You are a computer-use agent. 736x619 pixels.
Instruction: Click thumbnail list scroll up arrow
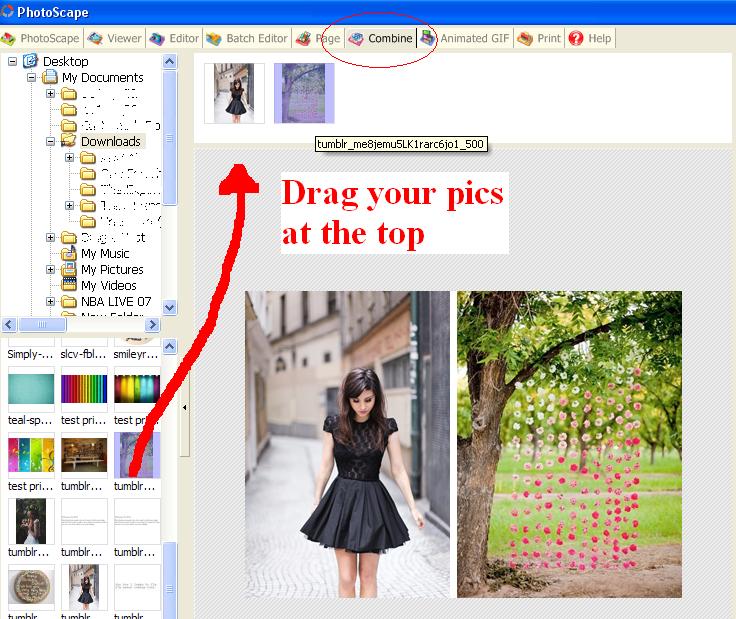click(169, 347)
